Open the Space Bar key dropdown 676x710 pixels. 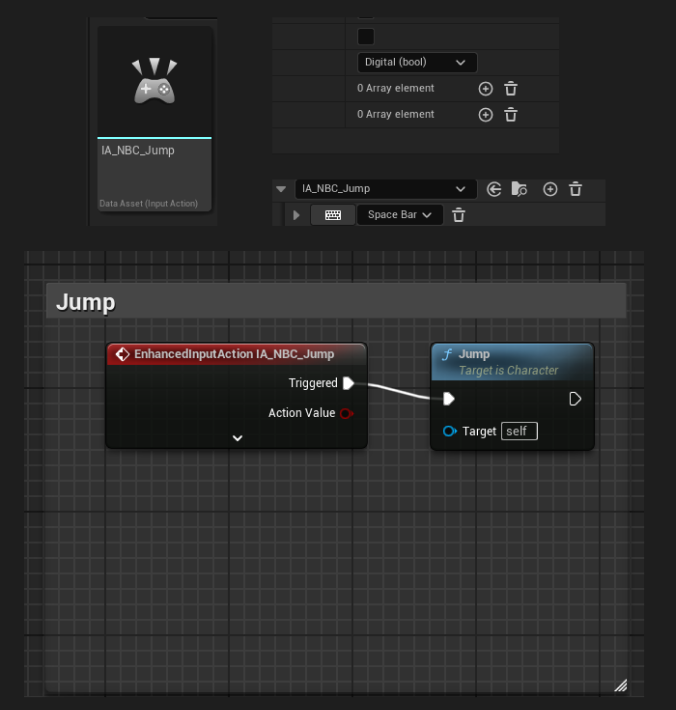400,215
